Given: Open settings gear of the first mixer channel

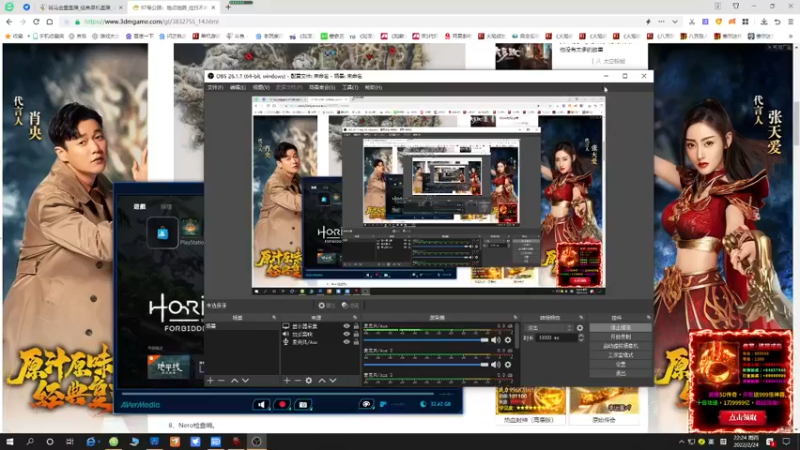Looking at the screenshot, I should pyautogui.click(x=508, y=340).
